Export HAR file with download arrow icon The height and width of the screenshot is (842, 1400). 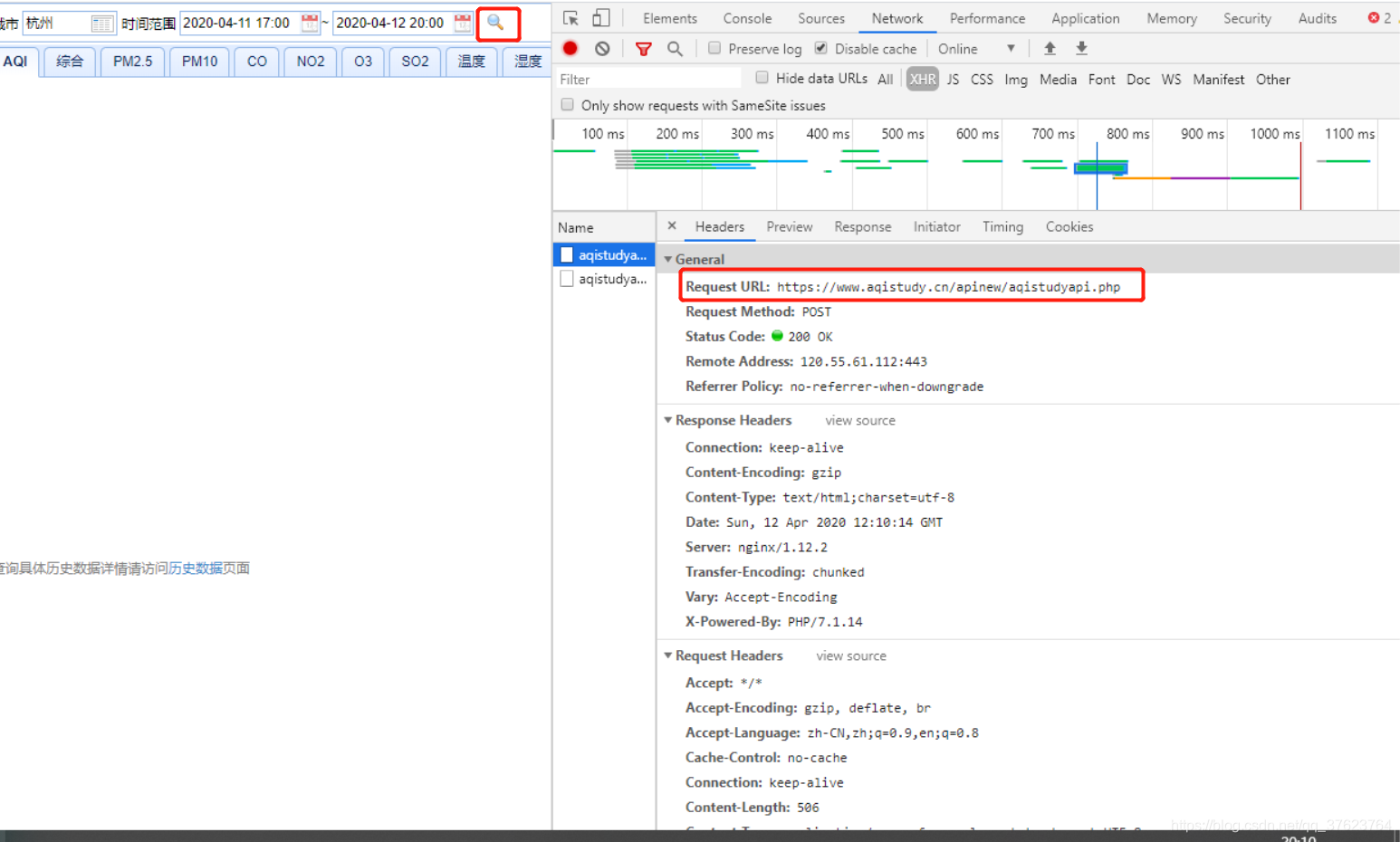[1081, 49]
